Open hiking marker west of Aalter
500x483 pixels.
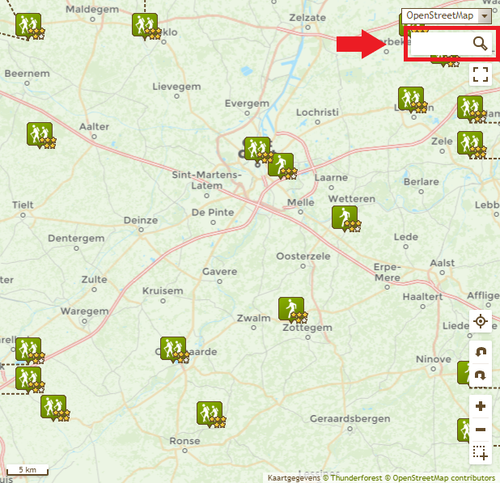40,135
